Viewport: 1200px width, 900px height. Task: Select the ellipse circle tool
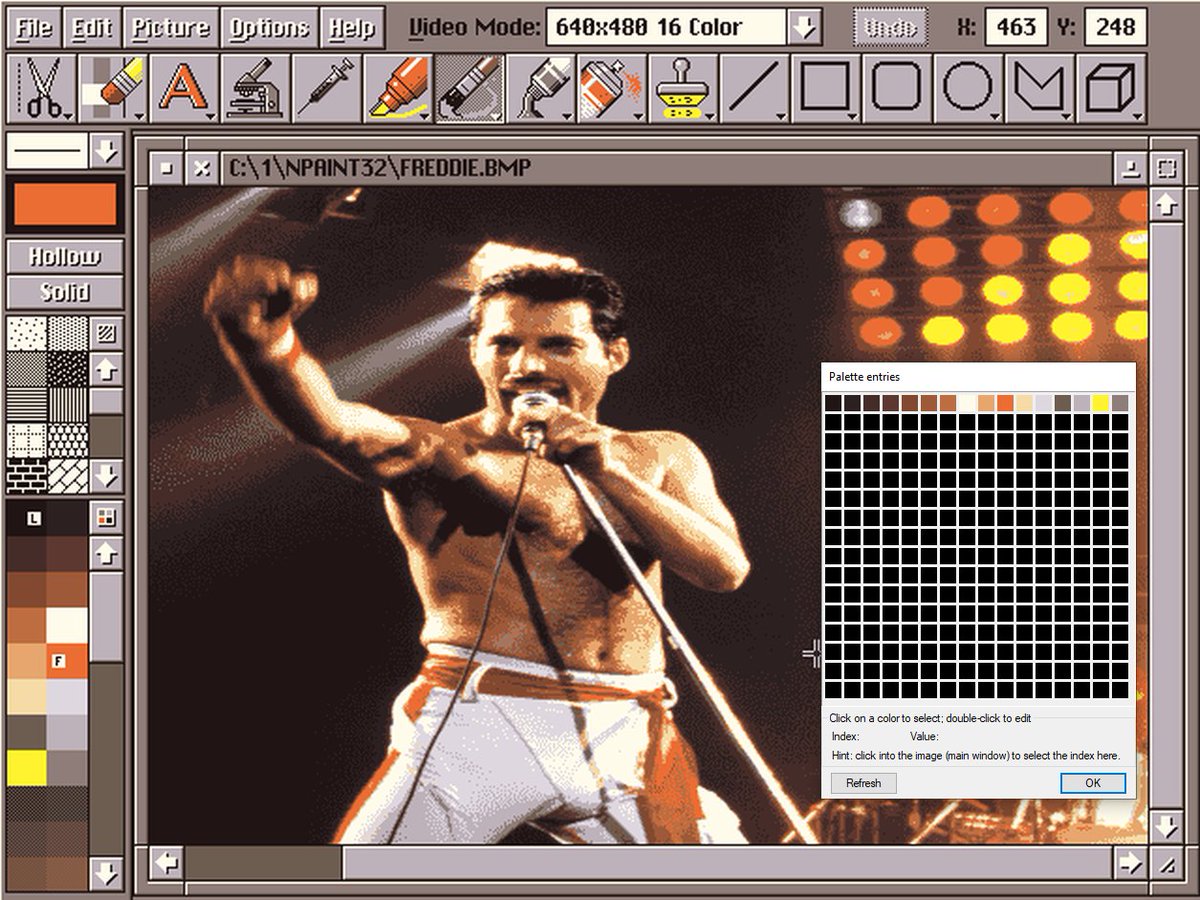[x=967, y=88]
